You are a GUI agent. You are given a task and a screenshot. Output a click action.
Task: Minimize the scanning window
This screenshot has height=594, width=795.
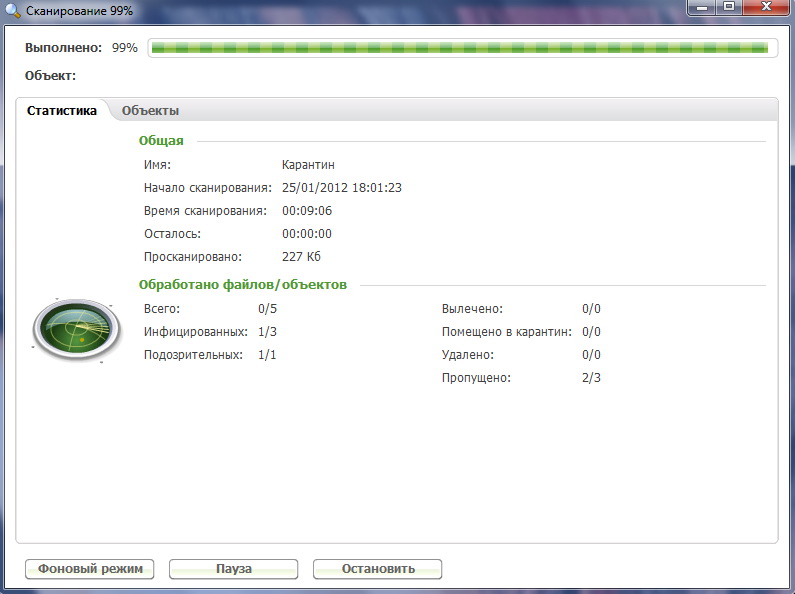click(702, 7)
